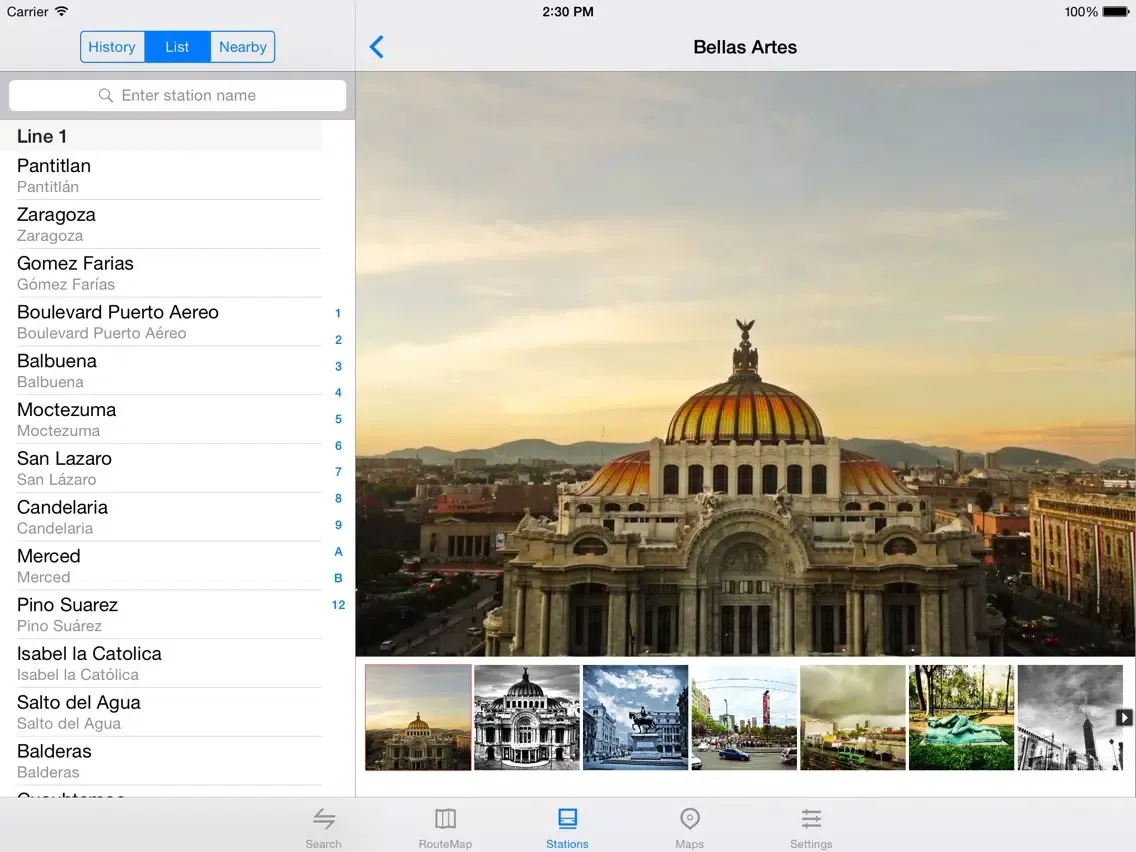Jump to line 9 in index

point(338,525)
